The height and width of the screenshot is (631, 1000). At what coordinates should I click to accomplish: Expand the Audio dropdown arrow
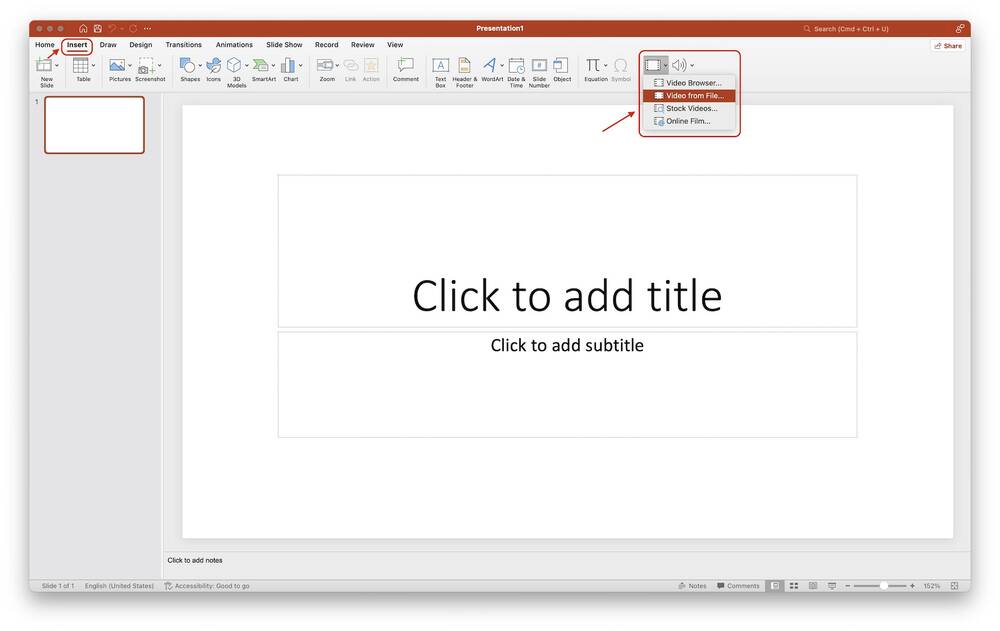point(692,65)
